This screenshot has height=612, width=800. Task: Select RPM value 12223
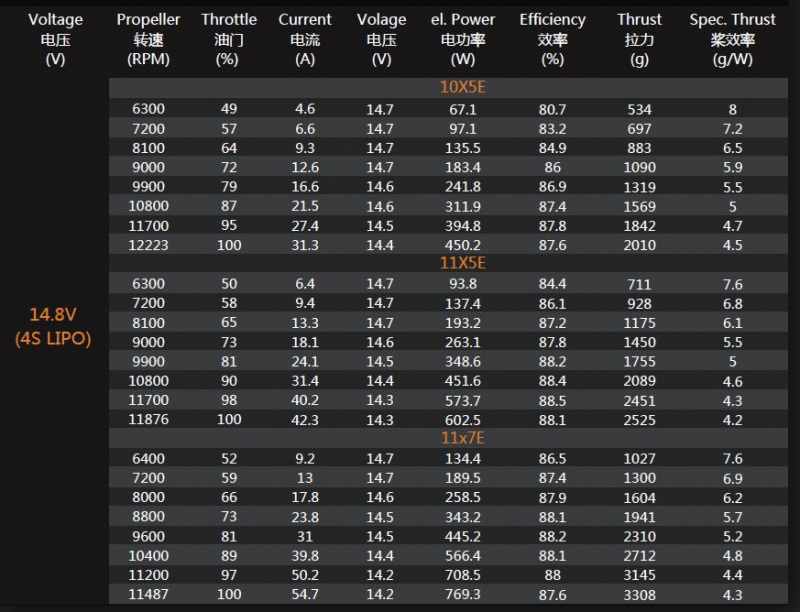point(148,245)
